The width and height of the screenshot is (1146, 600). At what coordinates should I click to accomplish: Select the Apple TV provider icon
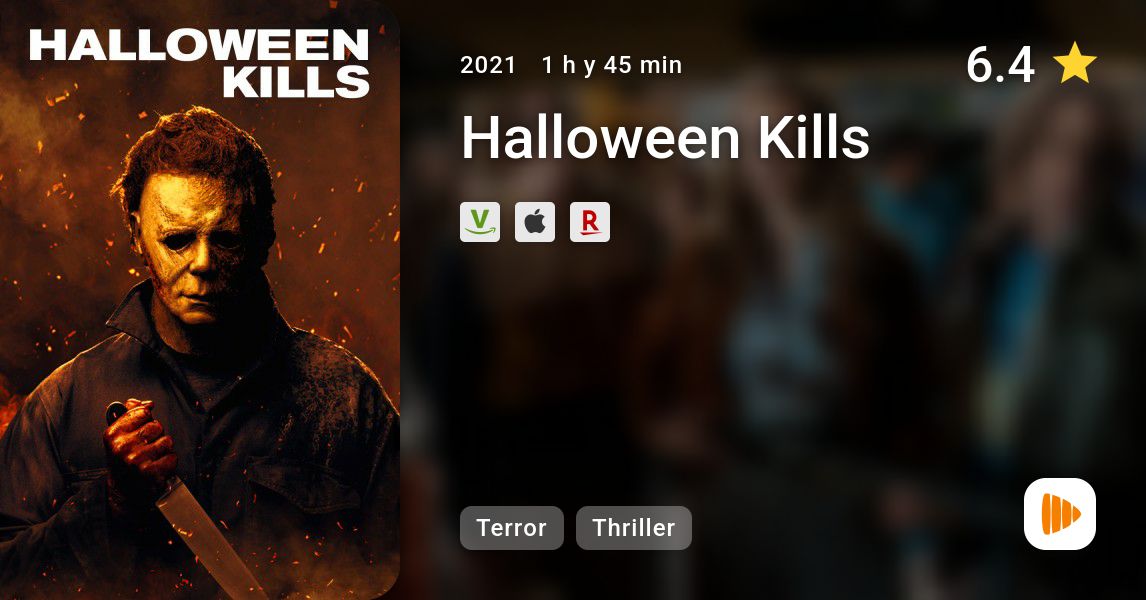[x=535, y=222]
